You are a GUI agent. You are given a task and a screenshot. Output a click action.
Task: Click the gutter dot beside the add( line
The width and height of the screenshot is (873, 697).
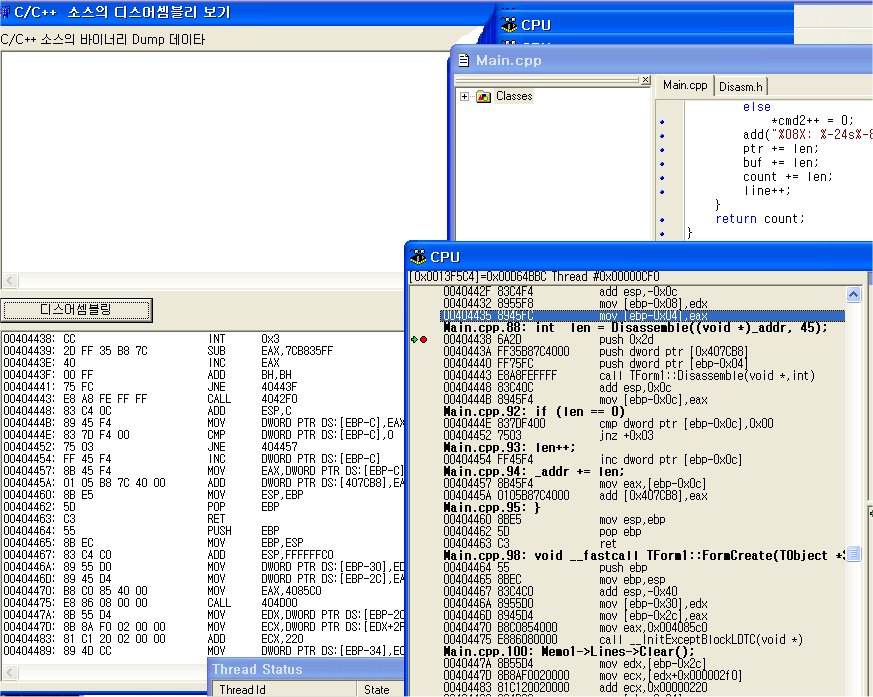(x=662, y=135)
